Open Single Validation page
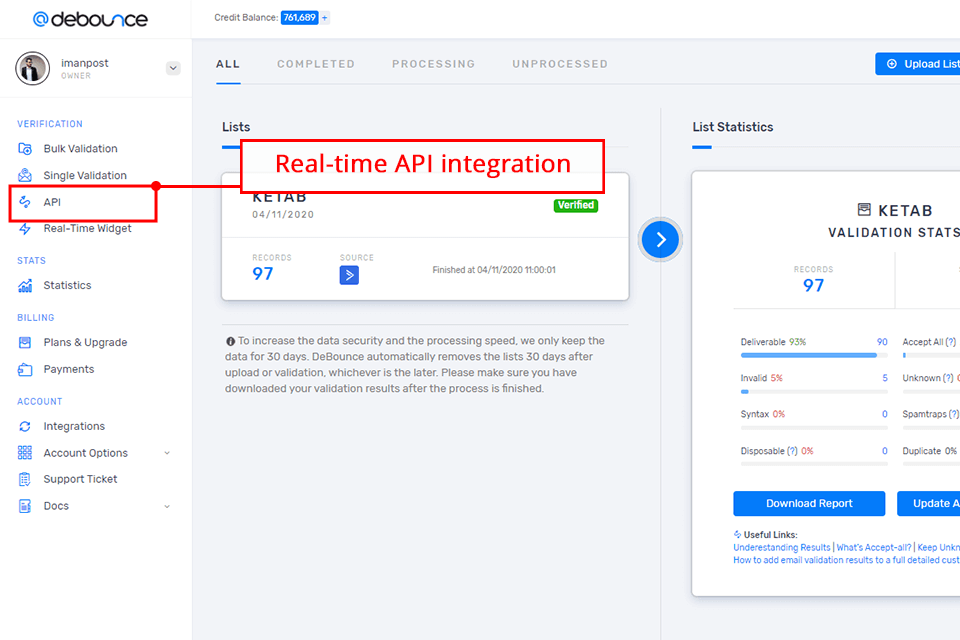 pyautogui.click(x=85, y=176)
